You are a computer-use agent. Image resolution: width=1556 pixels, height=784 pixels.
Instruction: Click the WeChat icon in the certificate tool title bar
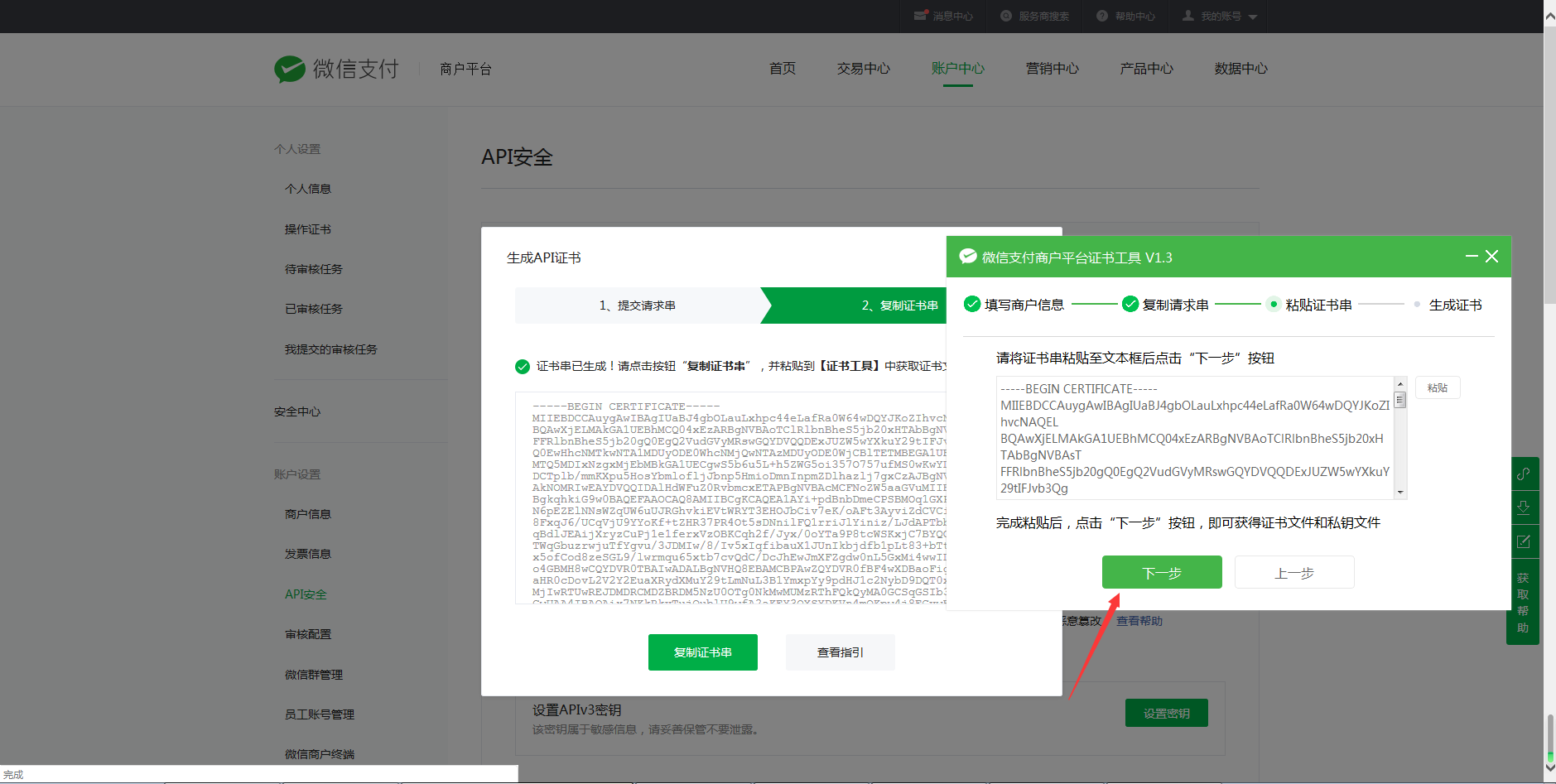coord(967,257)
